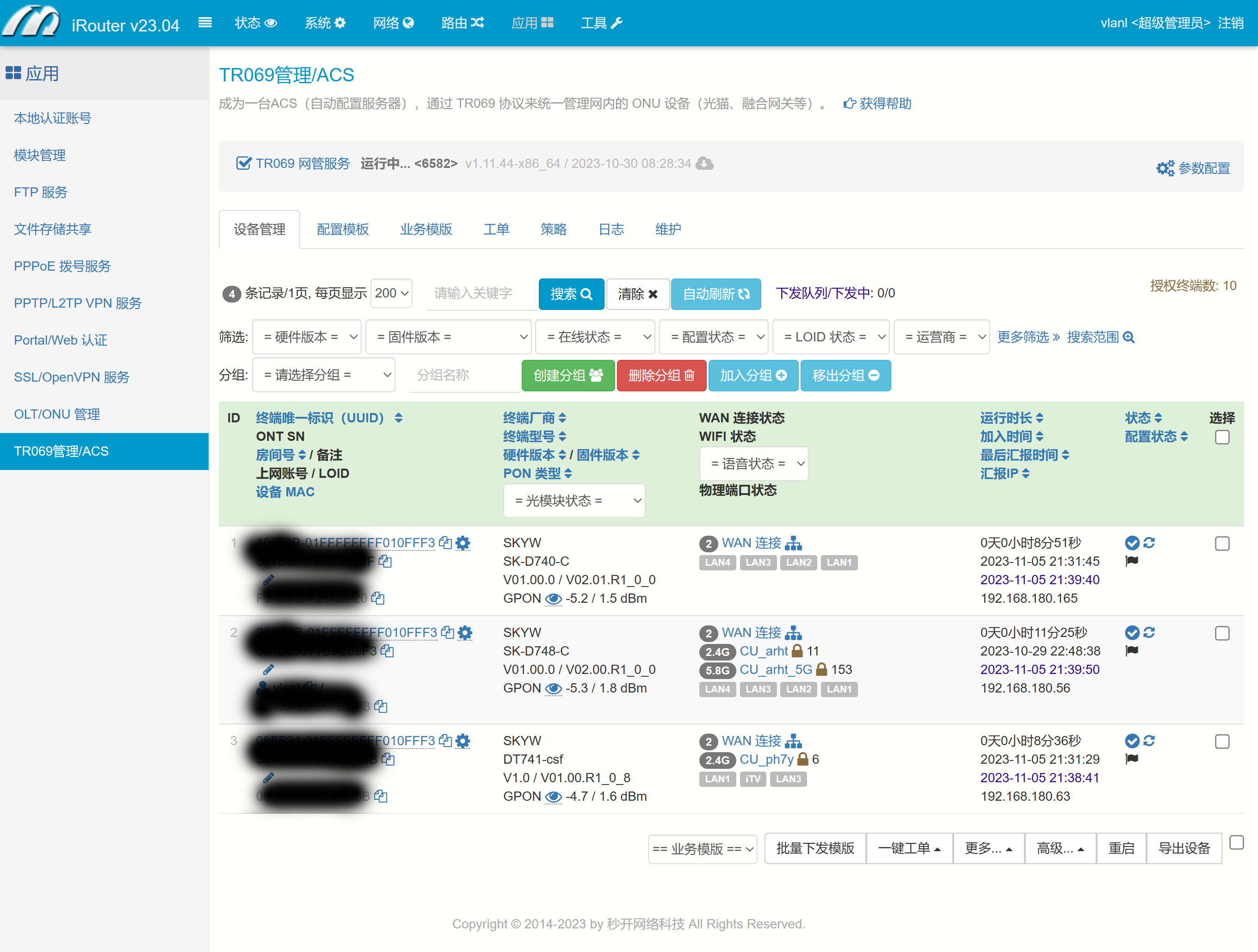Open the 系统 top menu
The height and width of the screenshot is (952, 1258).
tap(325, 23)
